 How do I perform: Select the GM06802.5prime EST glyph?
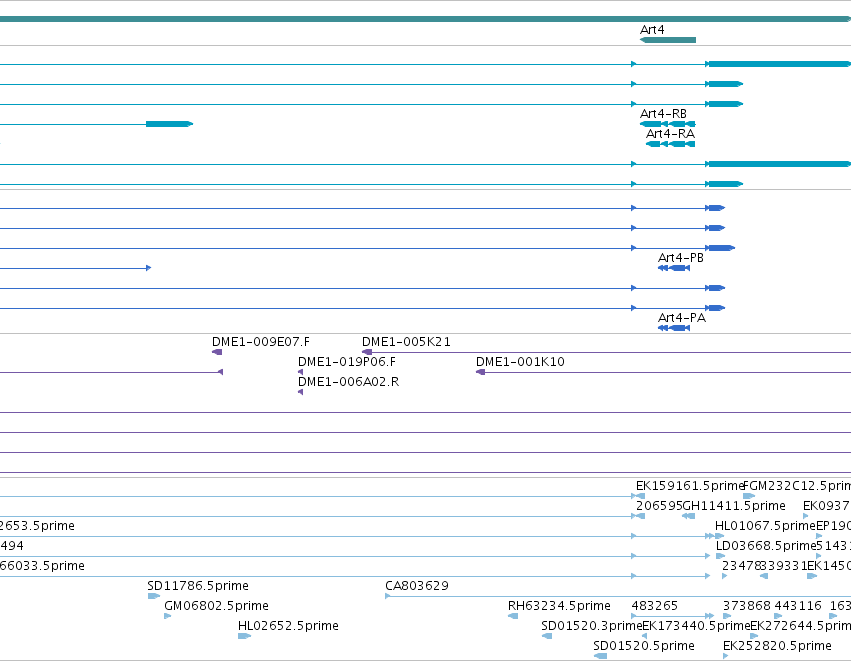coord(168,616)
